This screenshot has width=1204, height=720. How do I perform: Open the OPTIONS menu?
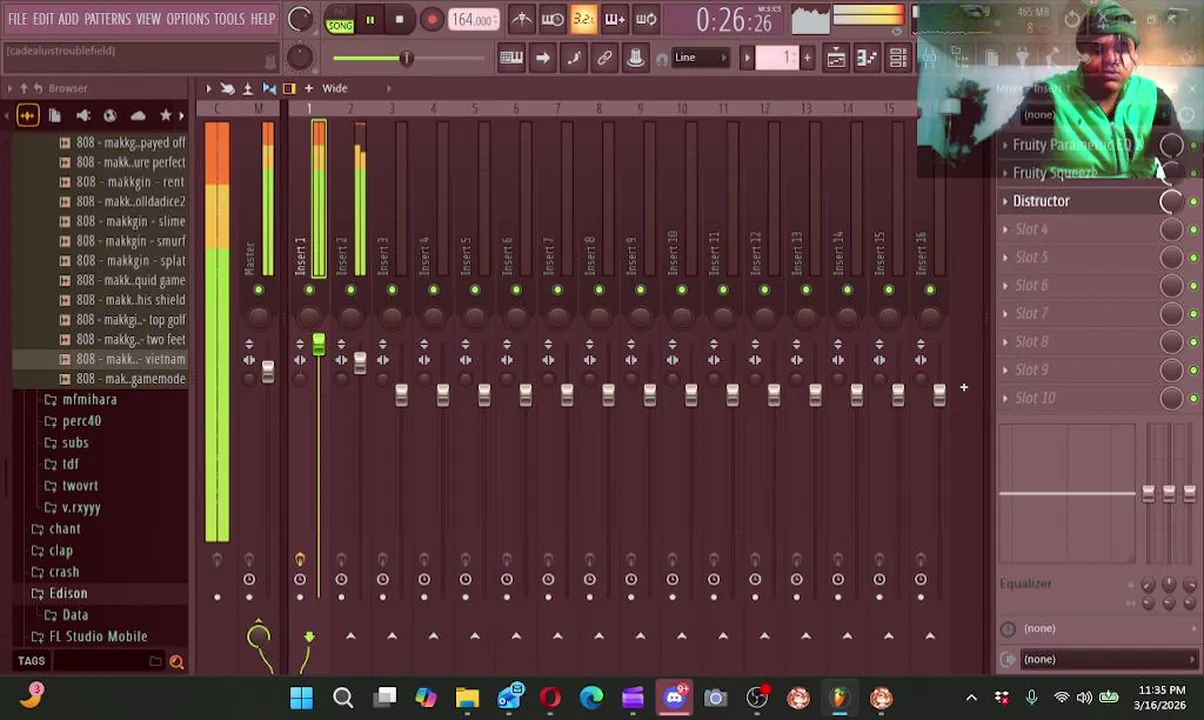click(x=187, y=19)
